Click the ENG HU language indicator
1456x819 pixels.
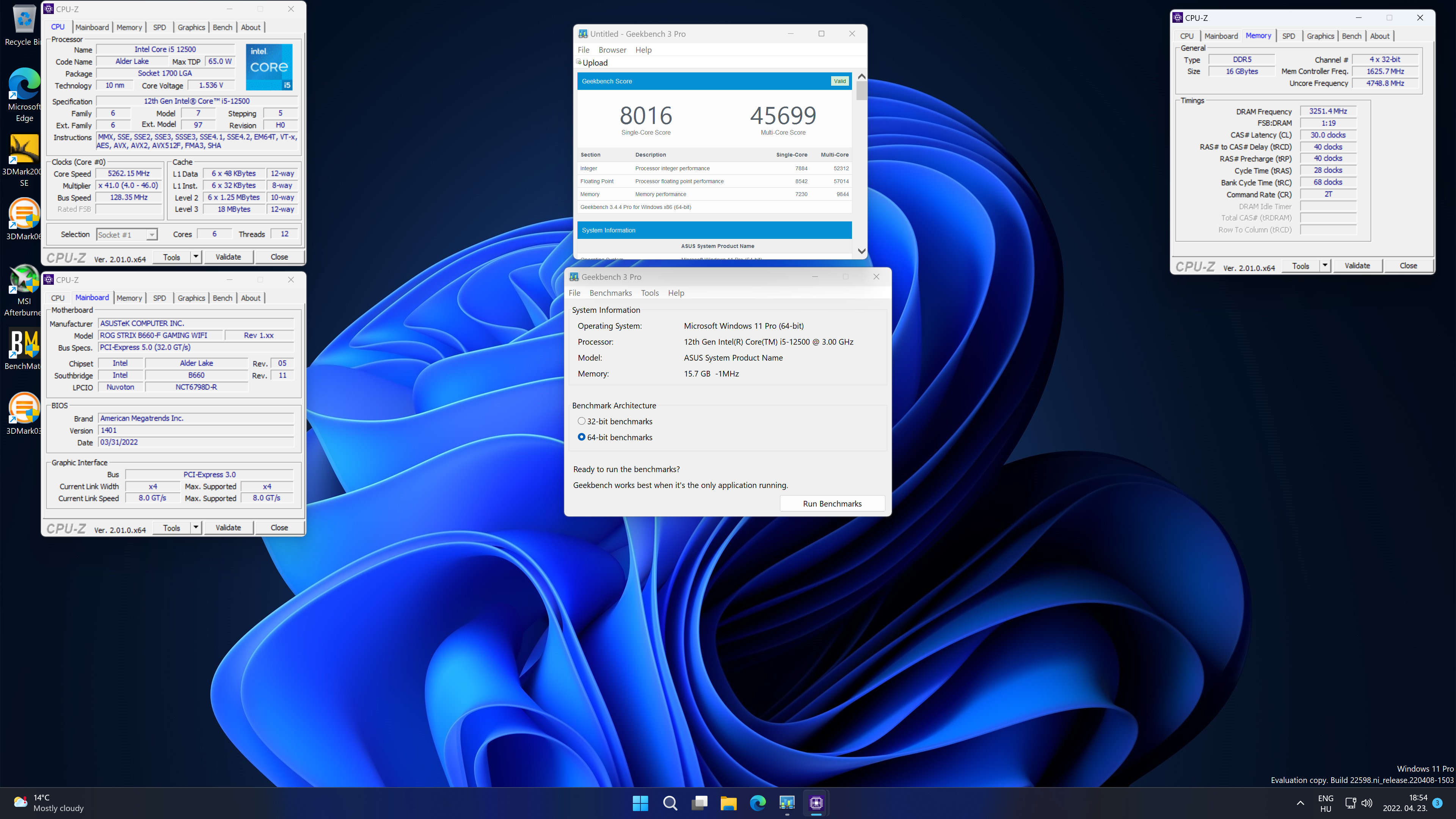[x=1326, y=803]
